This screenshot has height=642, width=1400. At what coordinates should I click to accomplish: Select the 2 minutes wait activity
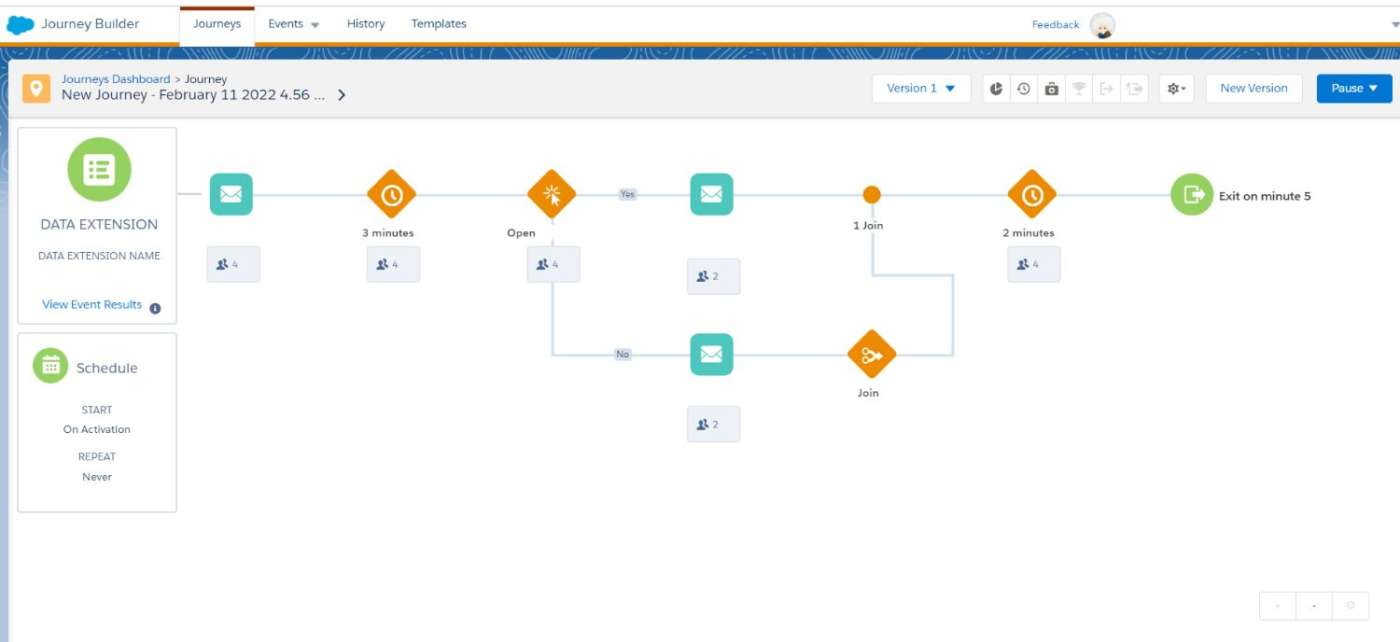1032,195
